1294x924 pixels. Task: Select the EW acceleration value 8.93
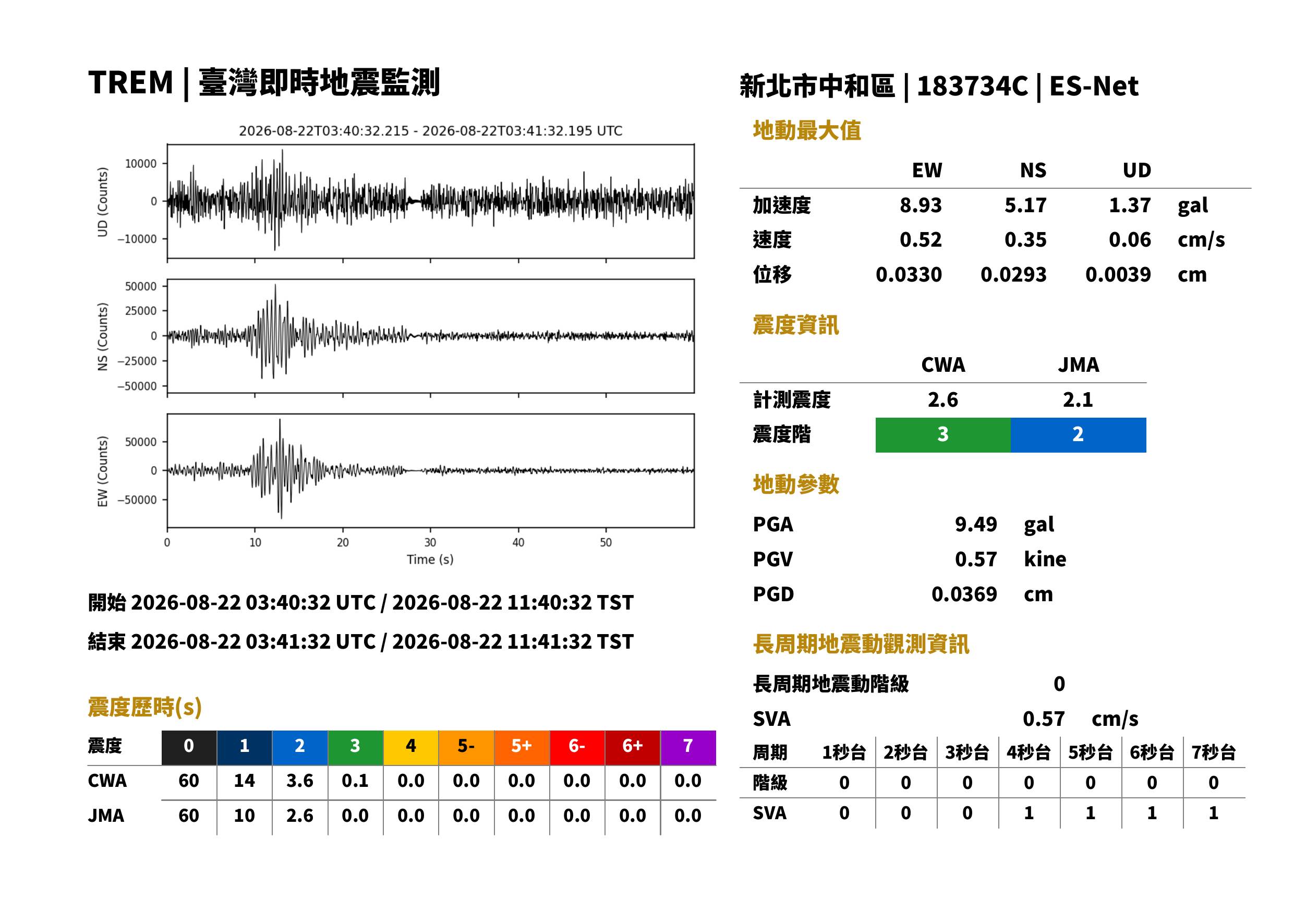(921, 205)
